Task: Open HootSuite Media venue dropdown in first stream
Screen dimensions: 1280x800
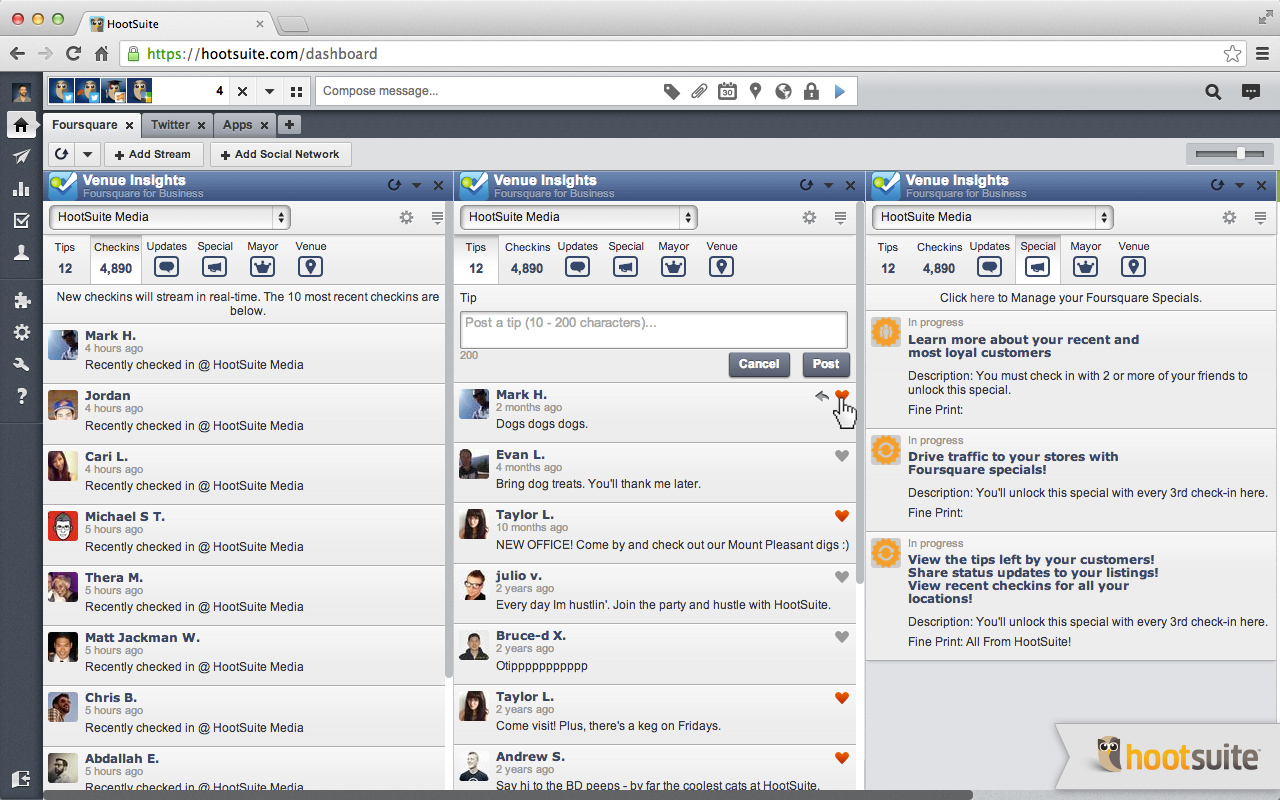Action: pyautogui.click(x=169, y=217)
